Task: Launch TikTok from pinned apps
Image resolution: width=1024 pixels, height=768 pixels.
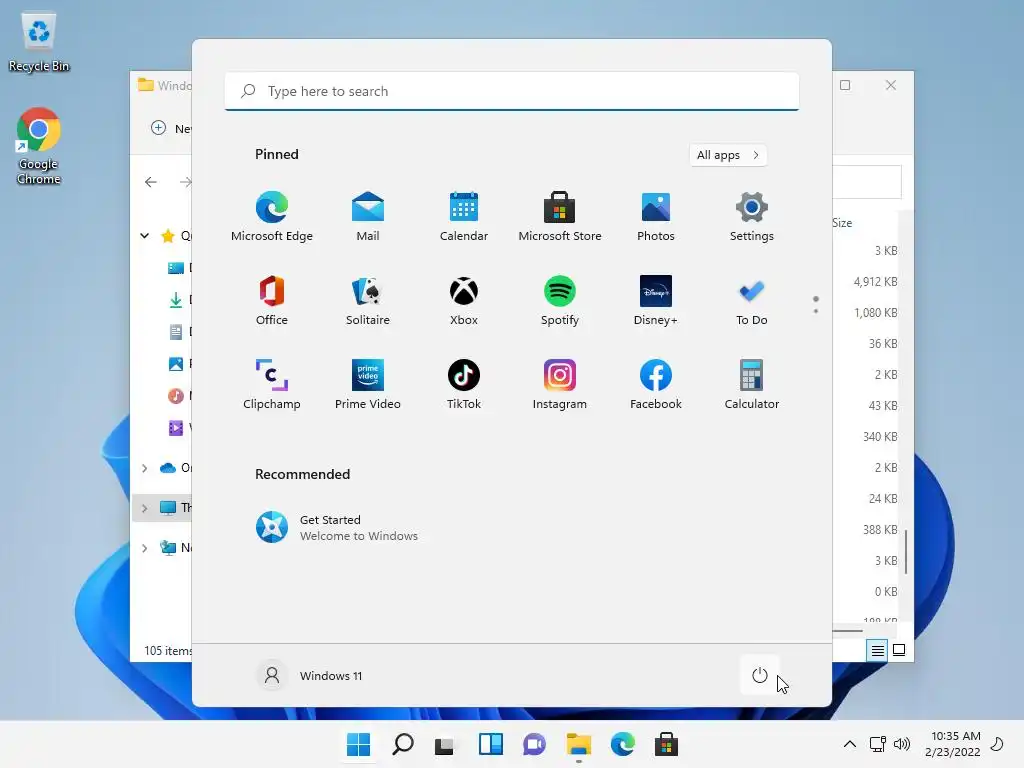Action: (x=464, y=385)
